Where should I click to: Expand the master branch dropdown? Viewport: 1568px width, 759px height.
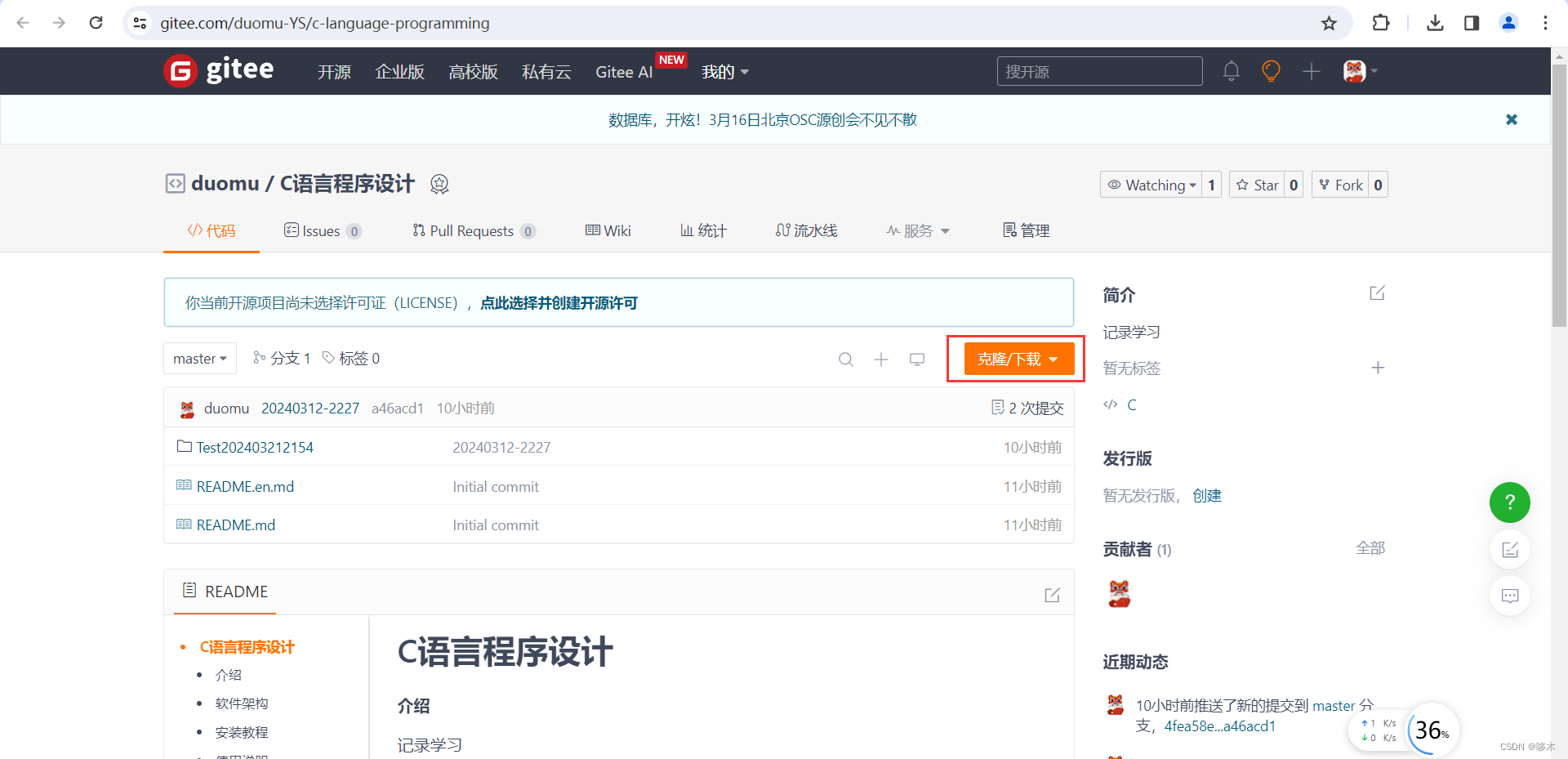pyautogui.click(x=199, y=358)
